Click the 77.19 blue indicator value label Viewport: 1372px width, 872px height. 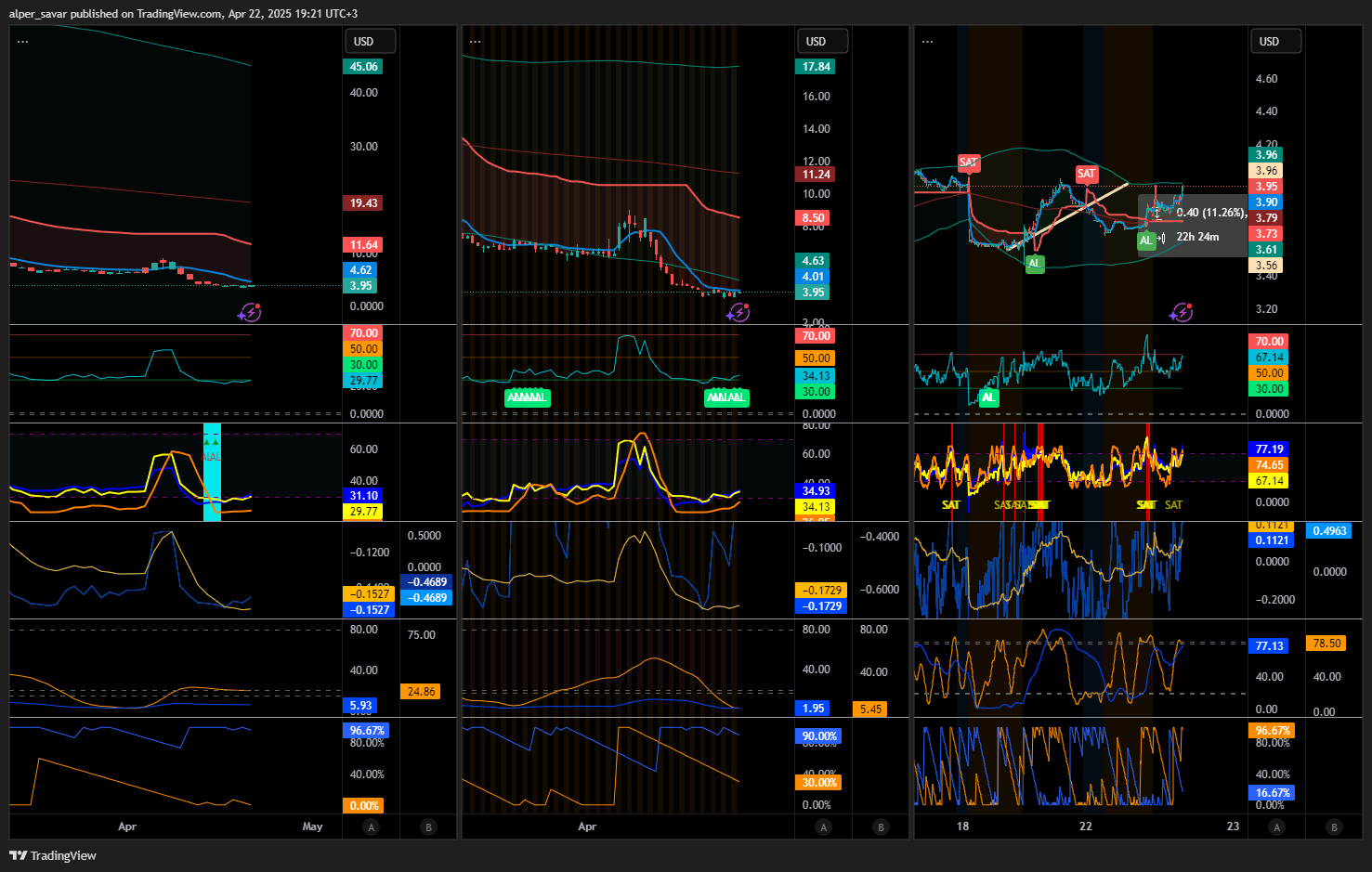pyautogui.click(x=1270, y=449)
